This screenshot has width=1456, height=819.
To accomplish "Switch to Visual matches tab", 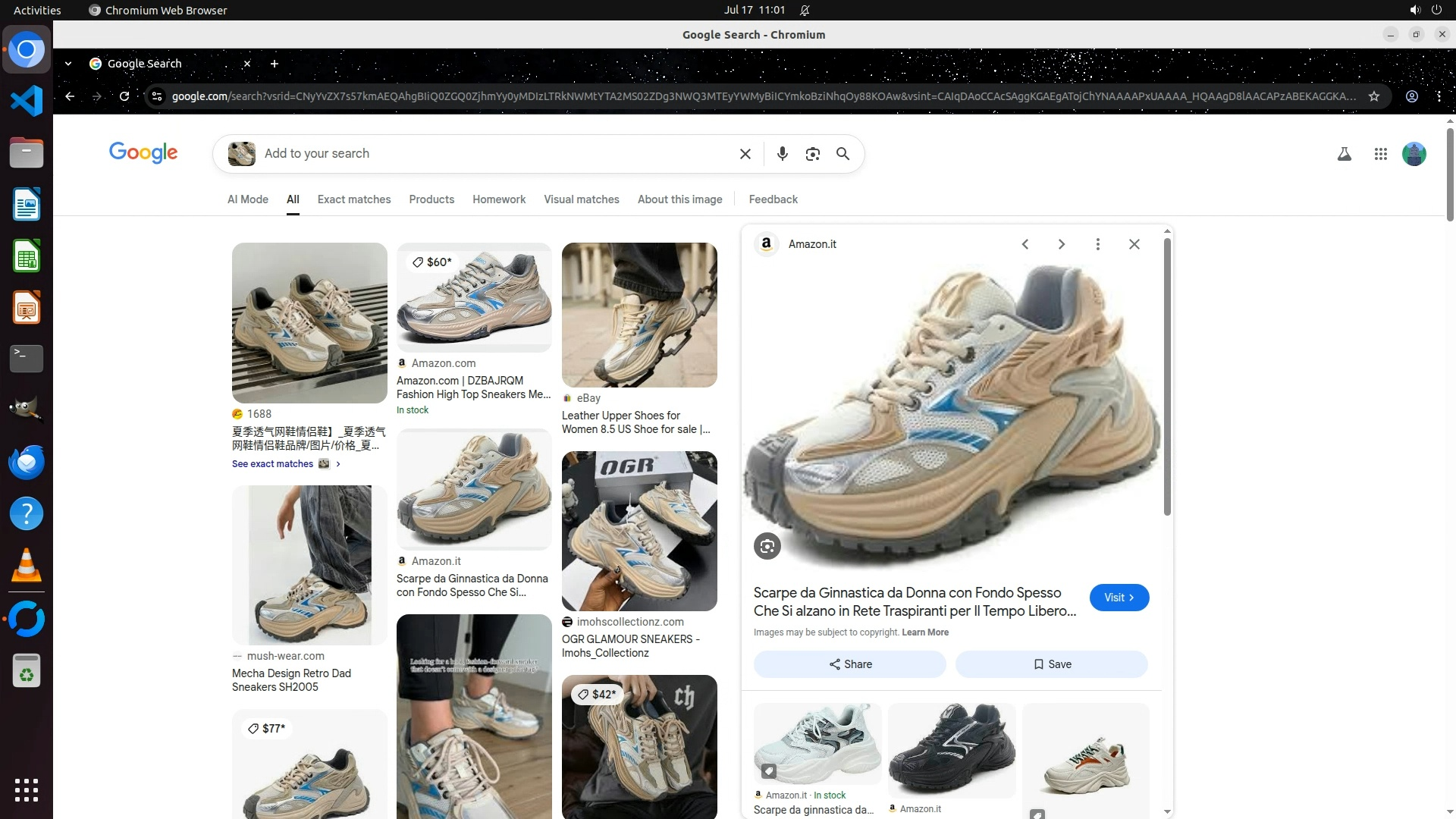I will click(581, 199).
